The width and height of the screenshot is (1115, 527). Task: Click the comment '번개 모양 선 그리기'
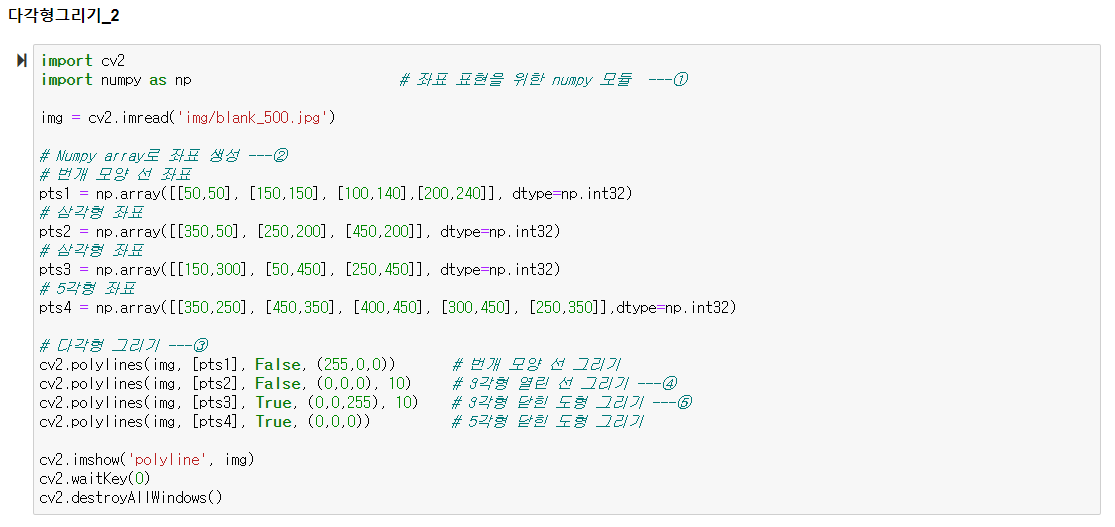click(537, 365)
